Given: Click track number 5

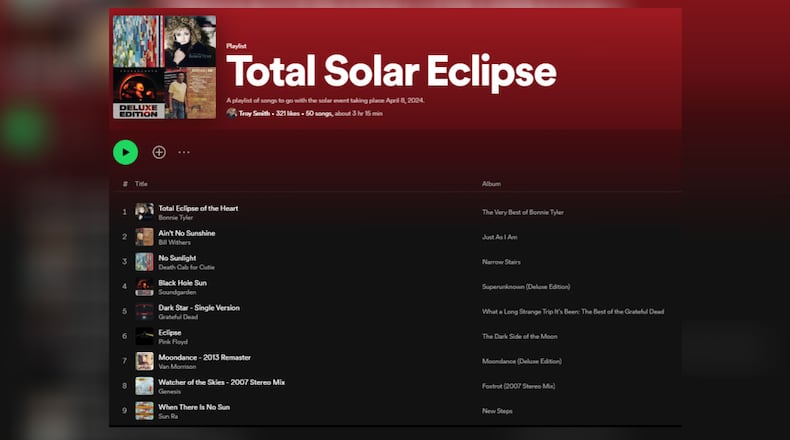Looking at the screenshot, I should 124,311.
